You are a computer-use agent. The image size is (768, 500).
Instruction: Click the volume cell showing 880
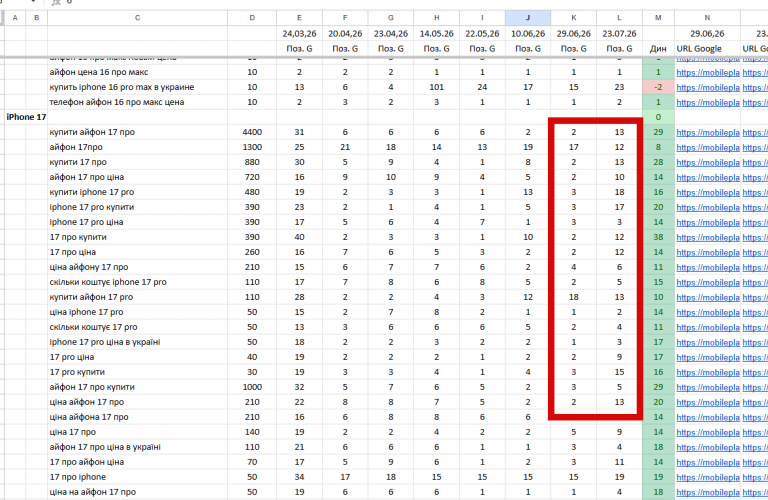[x=252, y=162]
